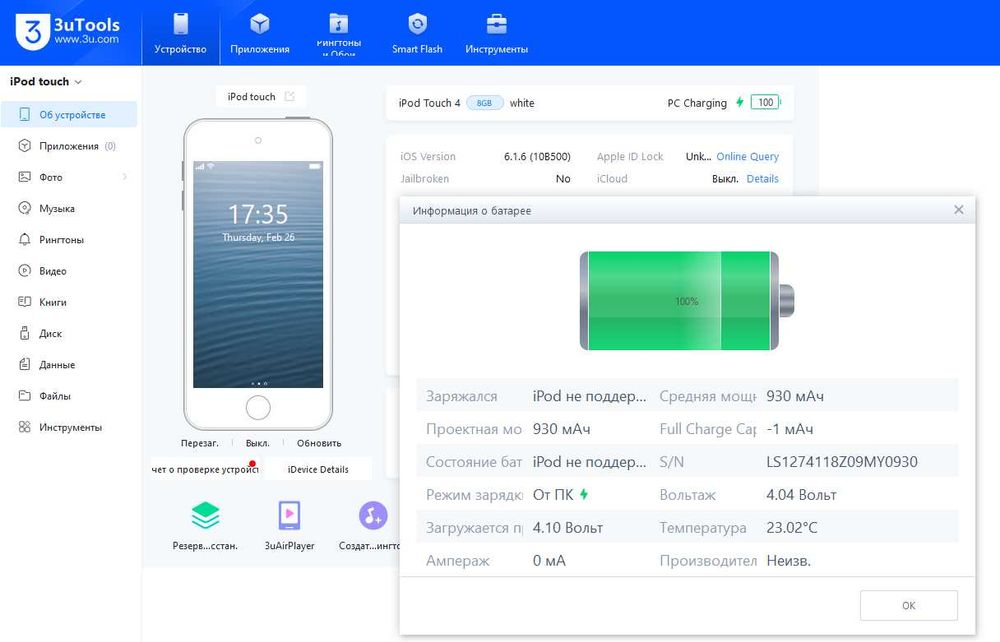Click the iCloud Details link
The image size is (1000, 642).
tap(763, 179)
